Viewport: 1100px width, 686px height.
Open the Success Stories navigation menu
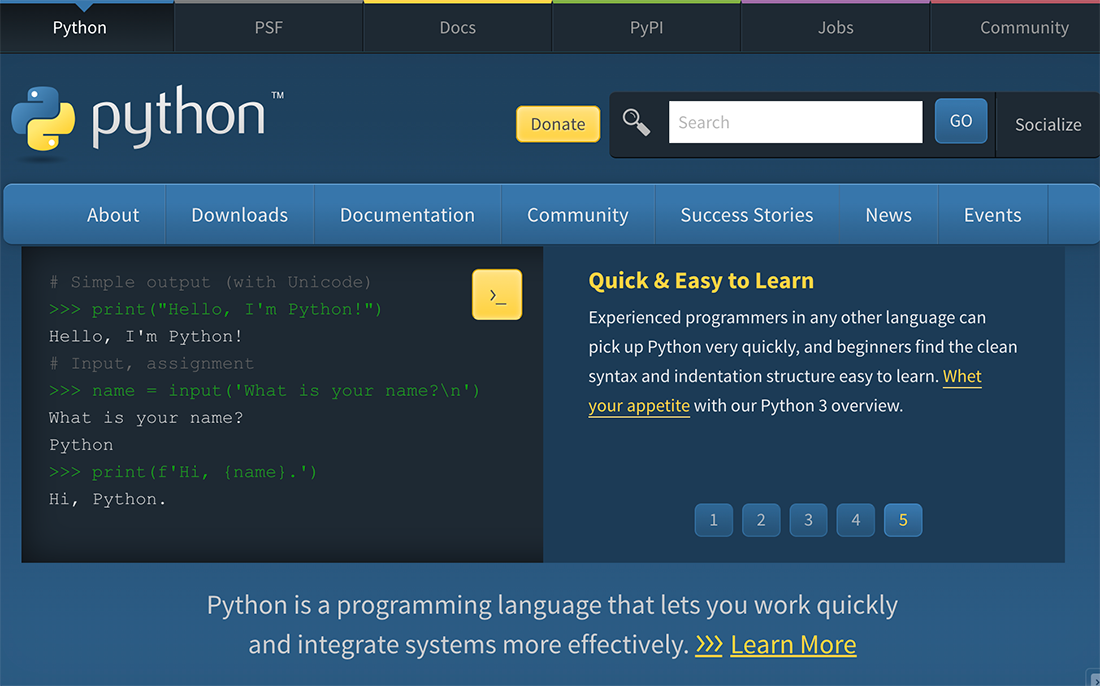click(x=747, y=215)
